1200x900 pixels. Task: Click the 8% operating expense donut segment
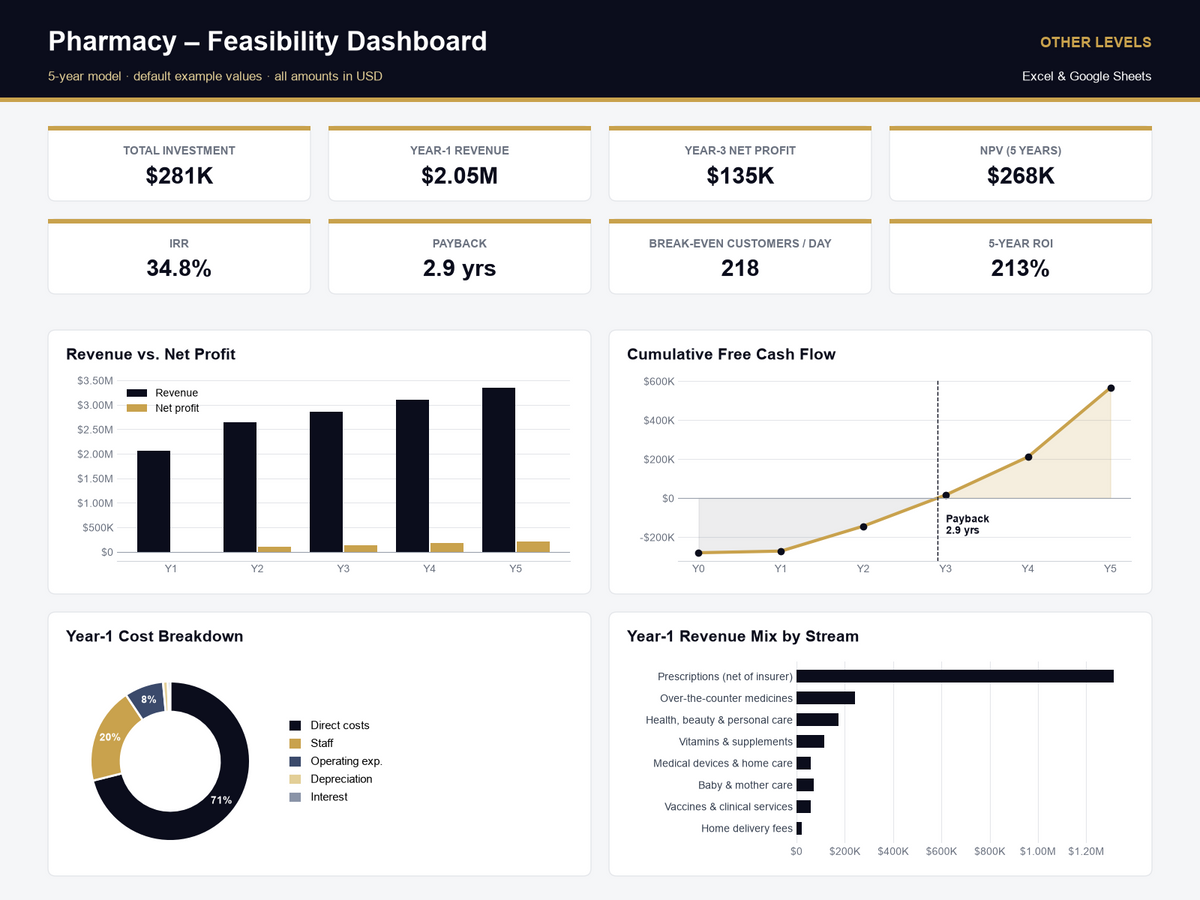coord(148,699)
